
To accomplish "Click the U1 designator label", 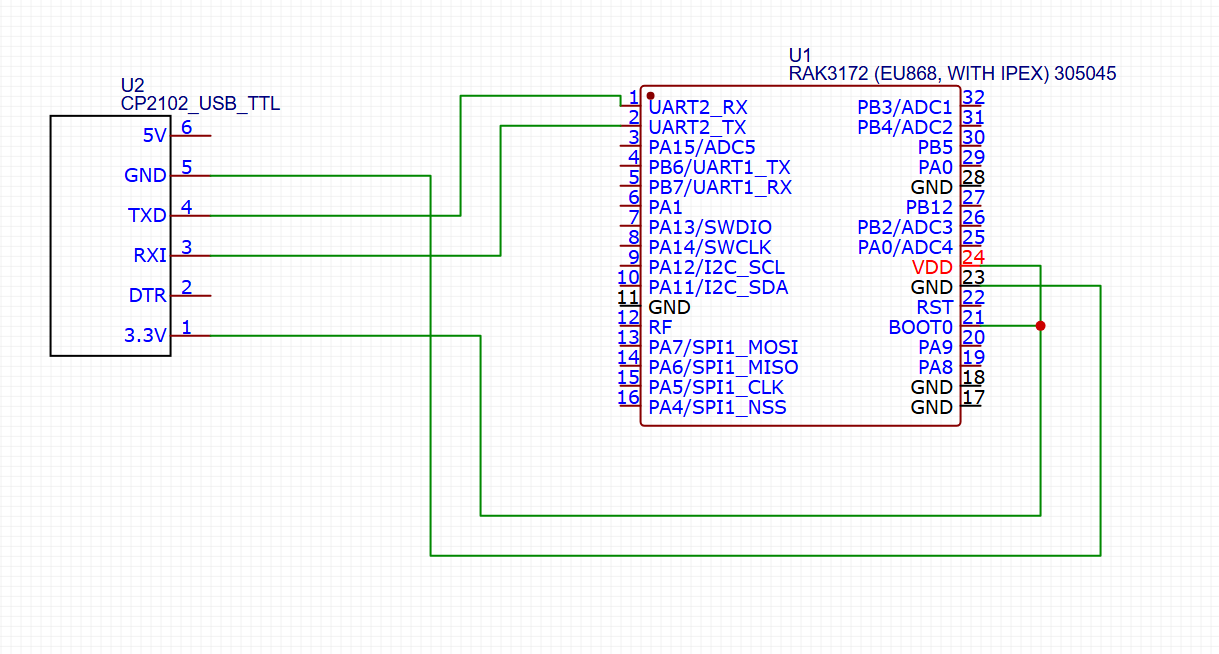I will coord(801,55).
